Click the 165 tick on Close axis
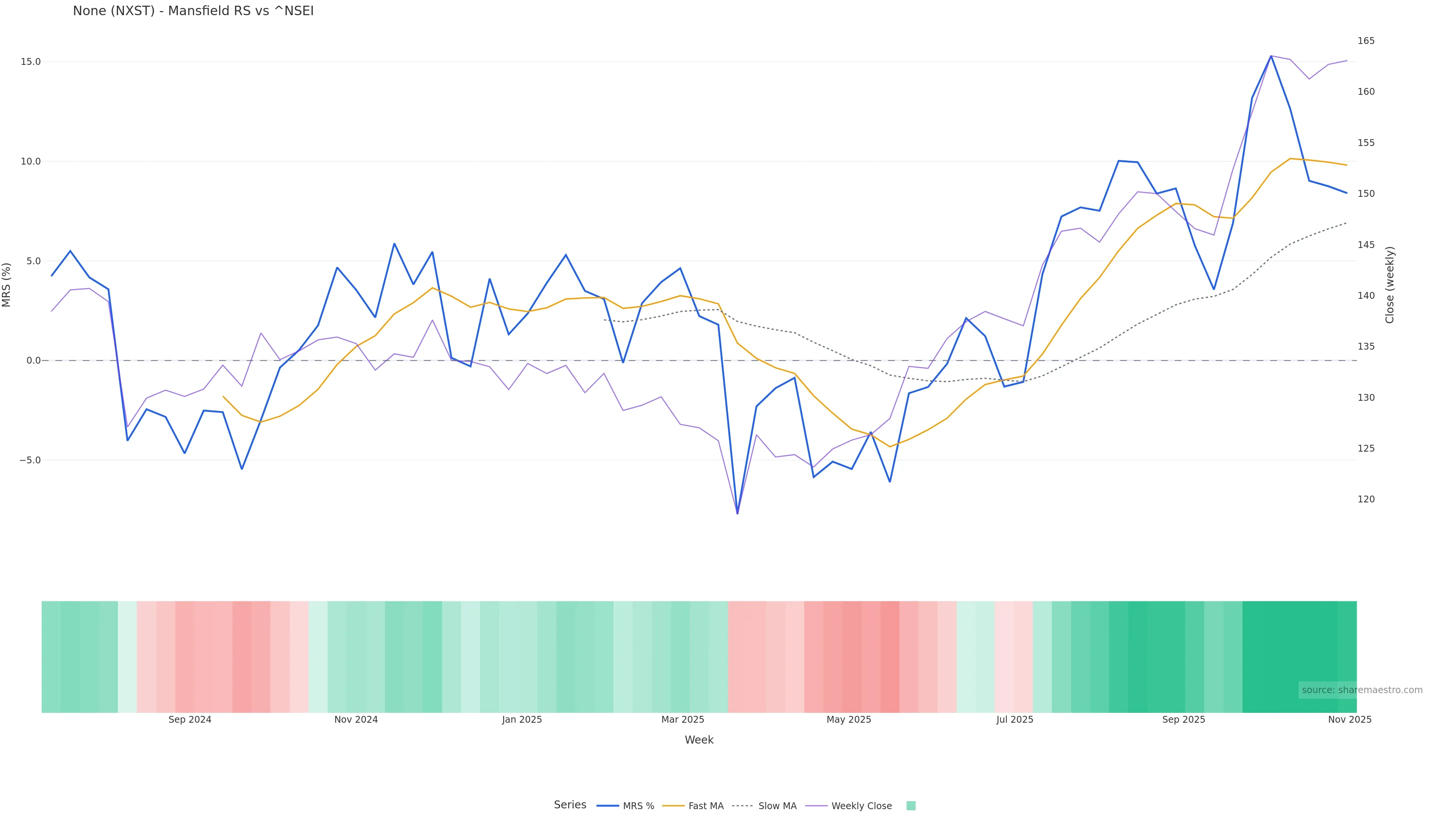This screenshot has height=819, width=1456. (x=1366, y=41)
